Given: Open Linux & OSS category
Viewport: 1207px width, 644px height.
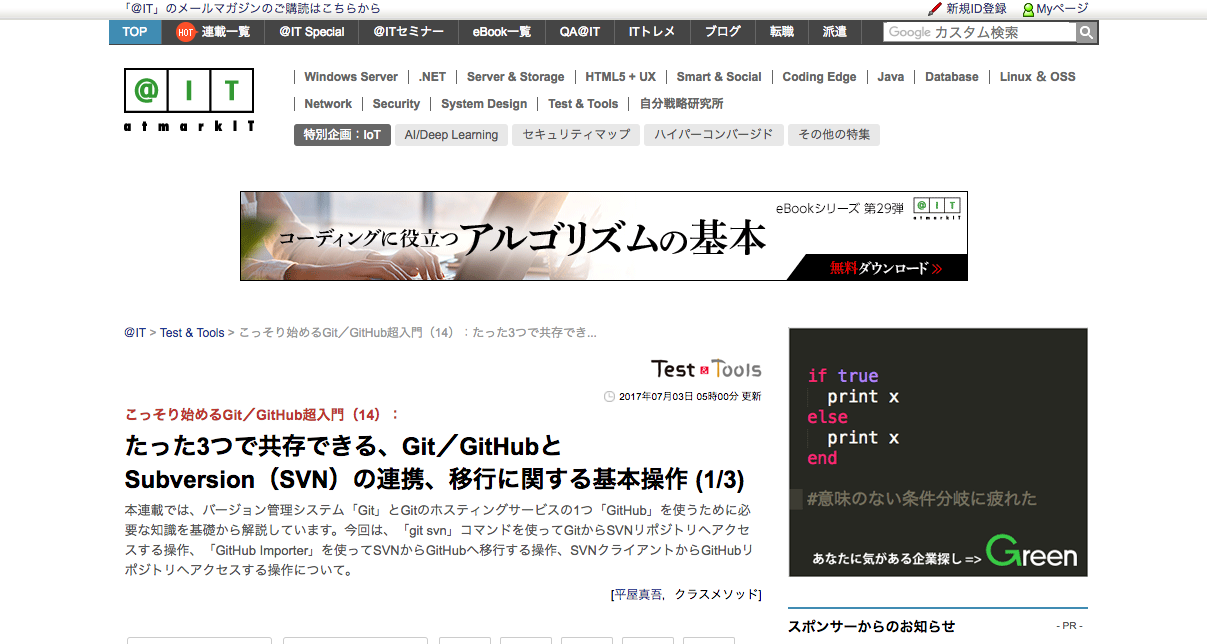Looking at the screenshot, I should point(1038,77).
